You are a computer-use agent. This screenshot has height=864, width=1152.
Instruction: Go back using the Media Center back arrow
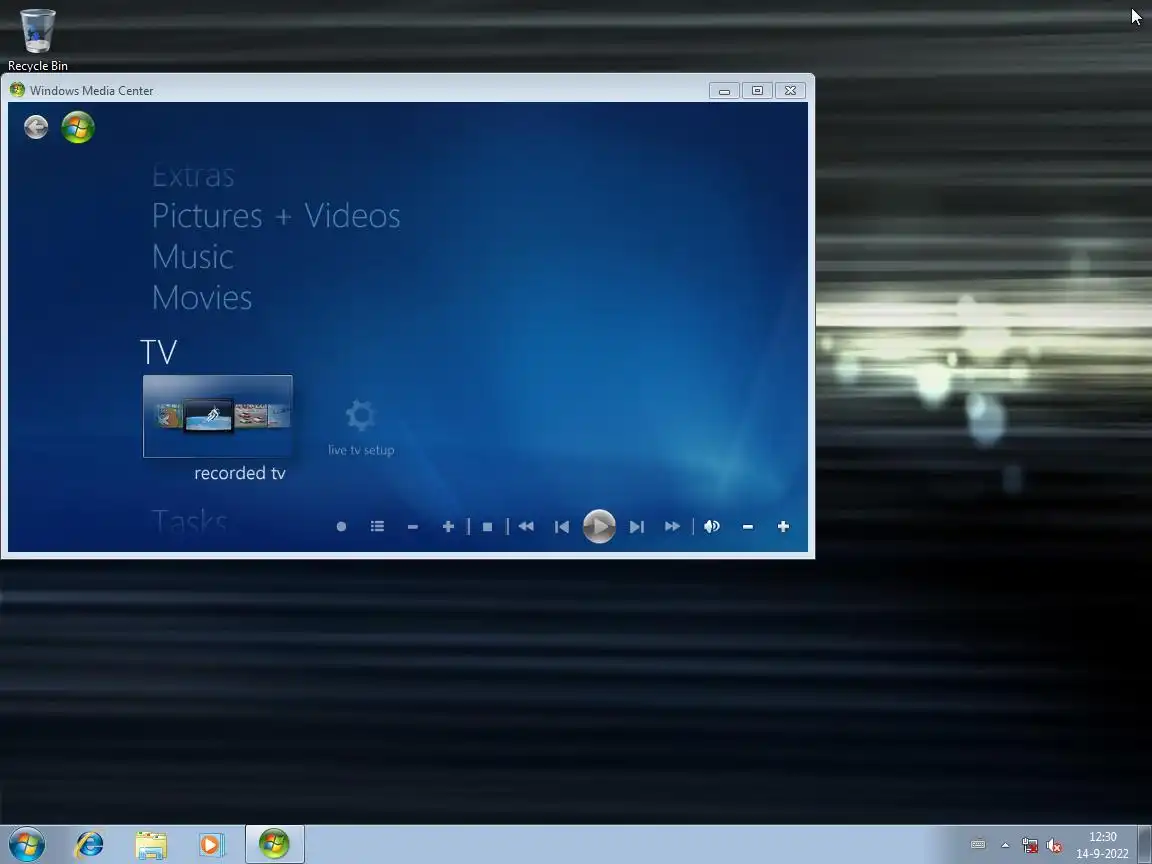(36, 127)
